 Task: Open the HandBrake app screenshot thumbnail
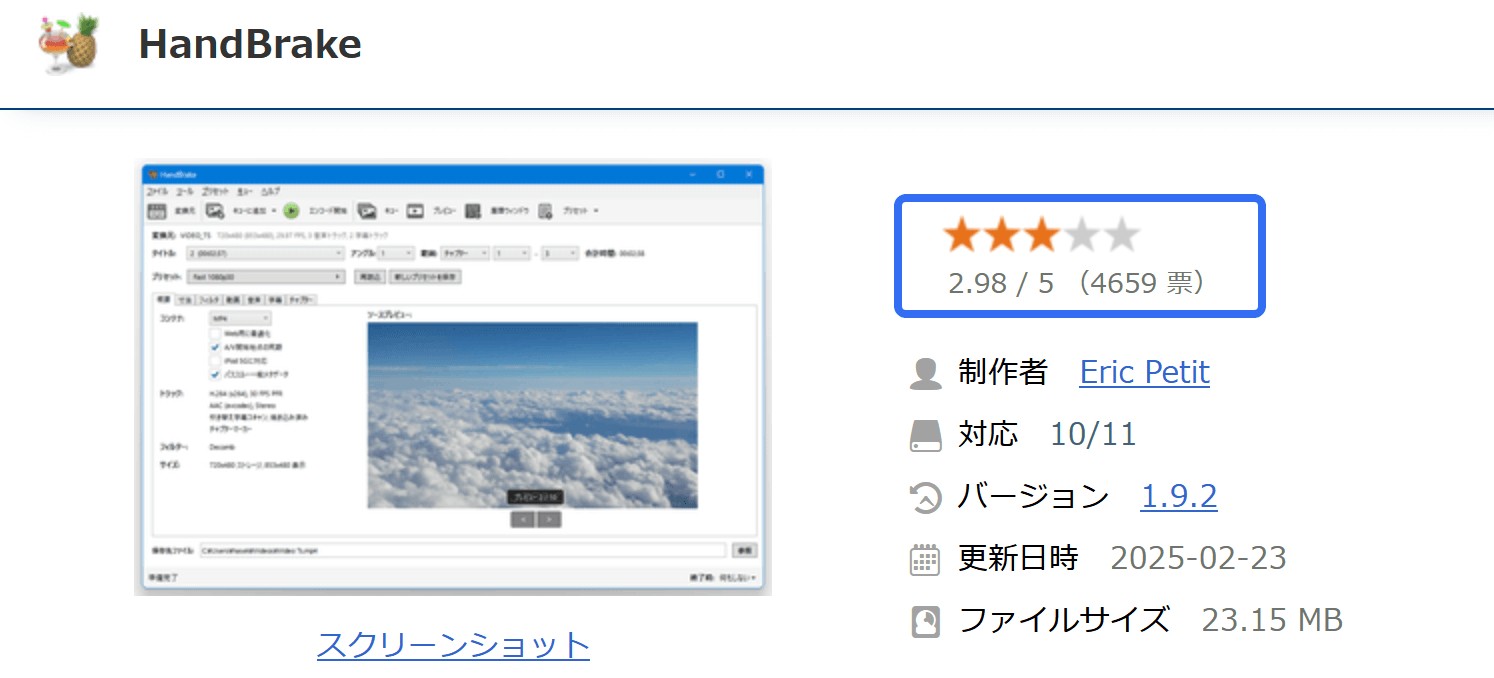[x=453, y=378]
